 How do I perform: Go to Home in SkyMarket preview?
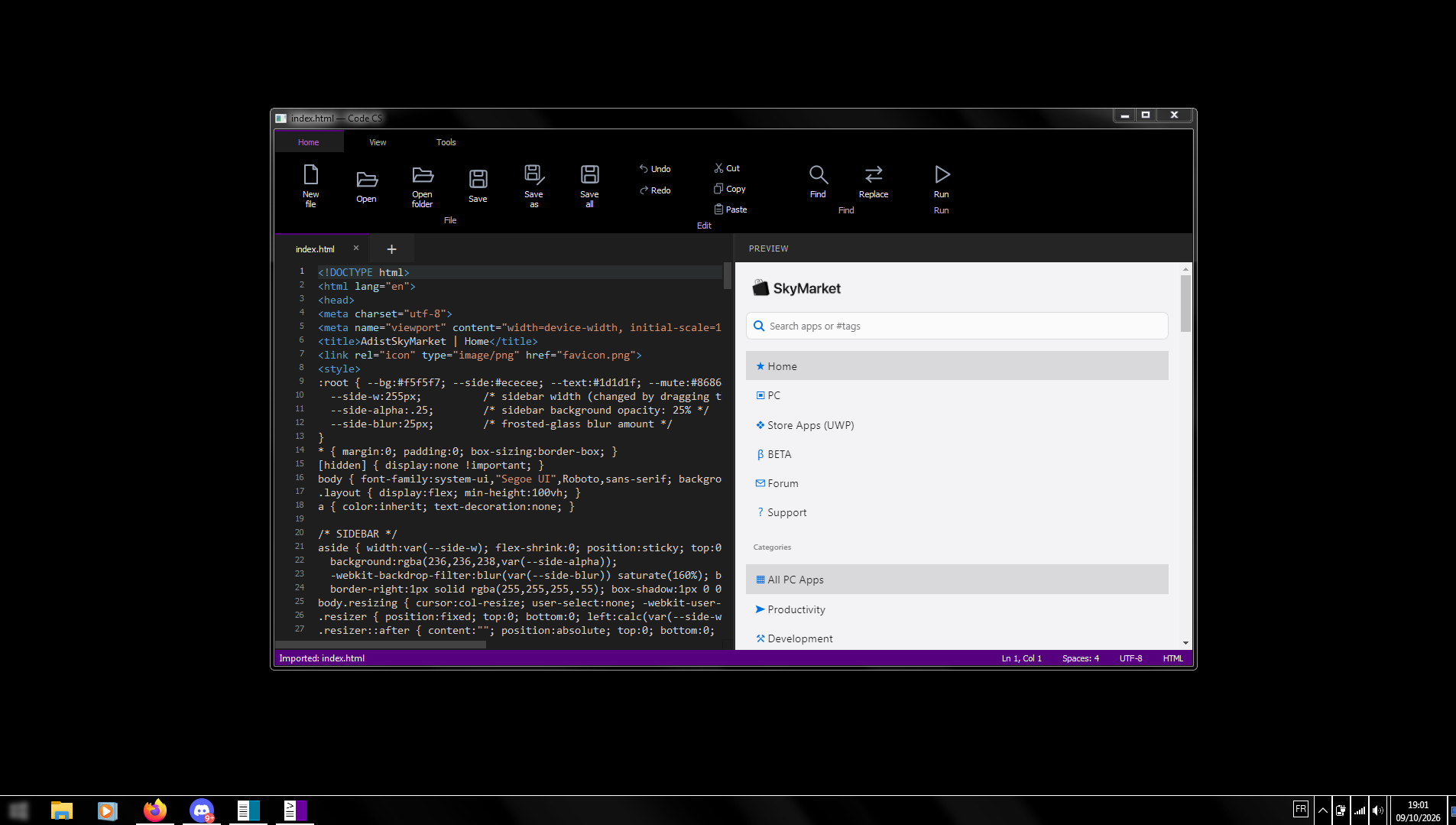957,366
